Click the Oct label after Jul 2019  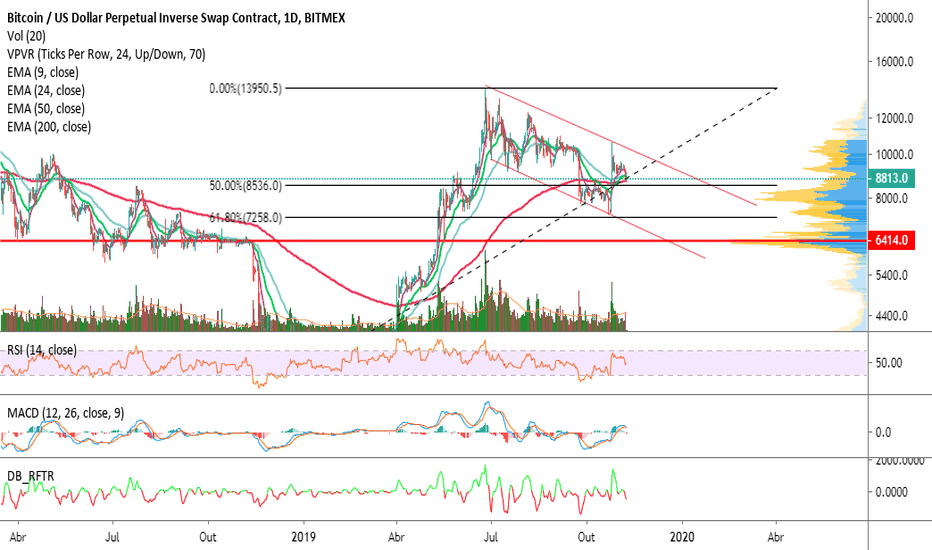586,537
